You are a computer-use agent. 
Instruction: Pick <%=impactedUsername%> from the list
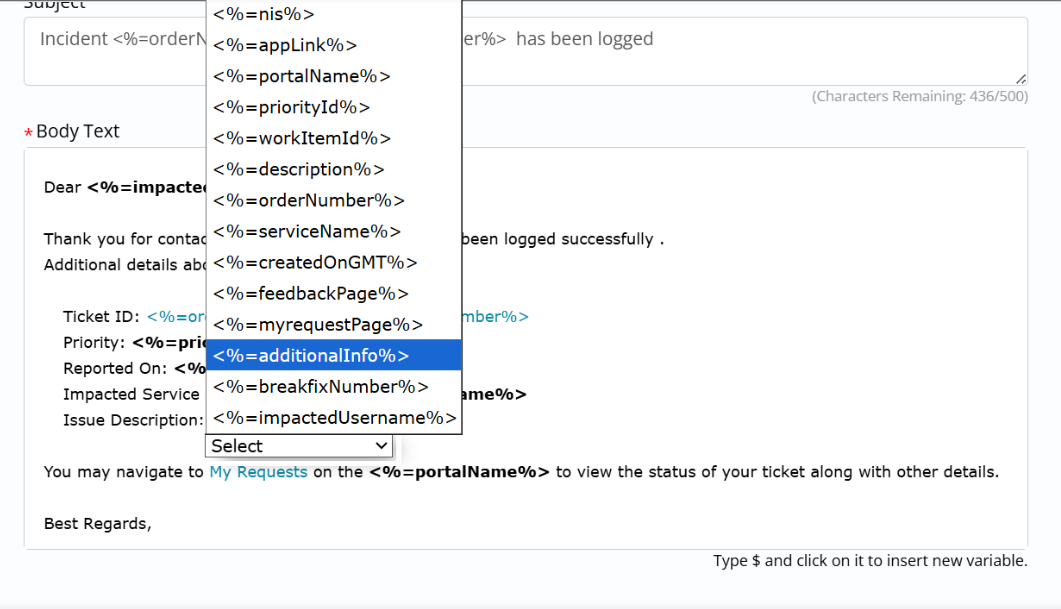tap(335, 418)
